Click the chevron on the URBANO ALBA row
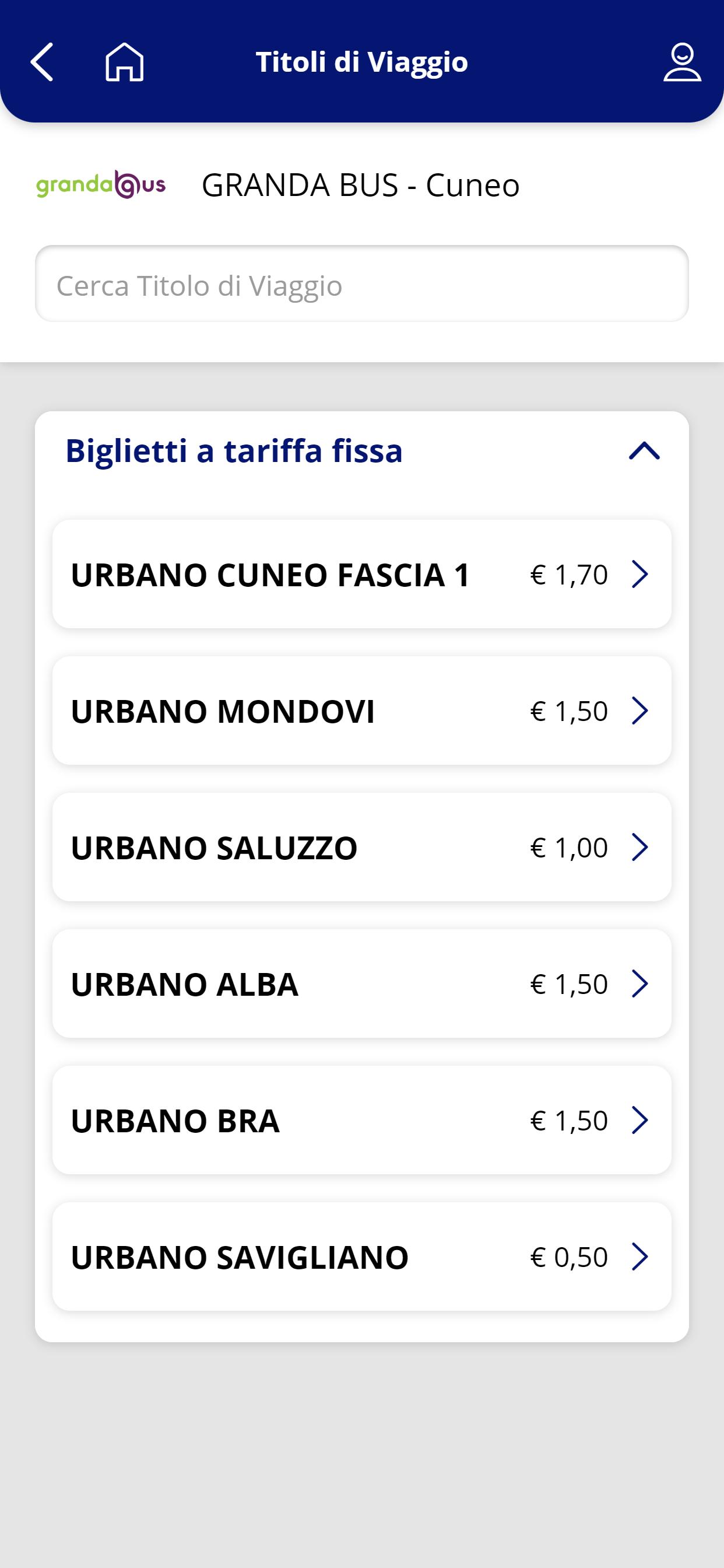Image resolution: width=724 pixels, height=1568 pixels. (x=639, y=983)
